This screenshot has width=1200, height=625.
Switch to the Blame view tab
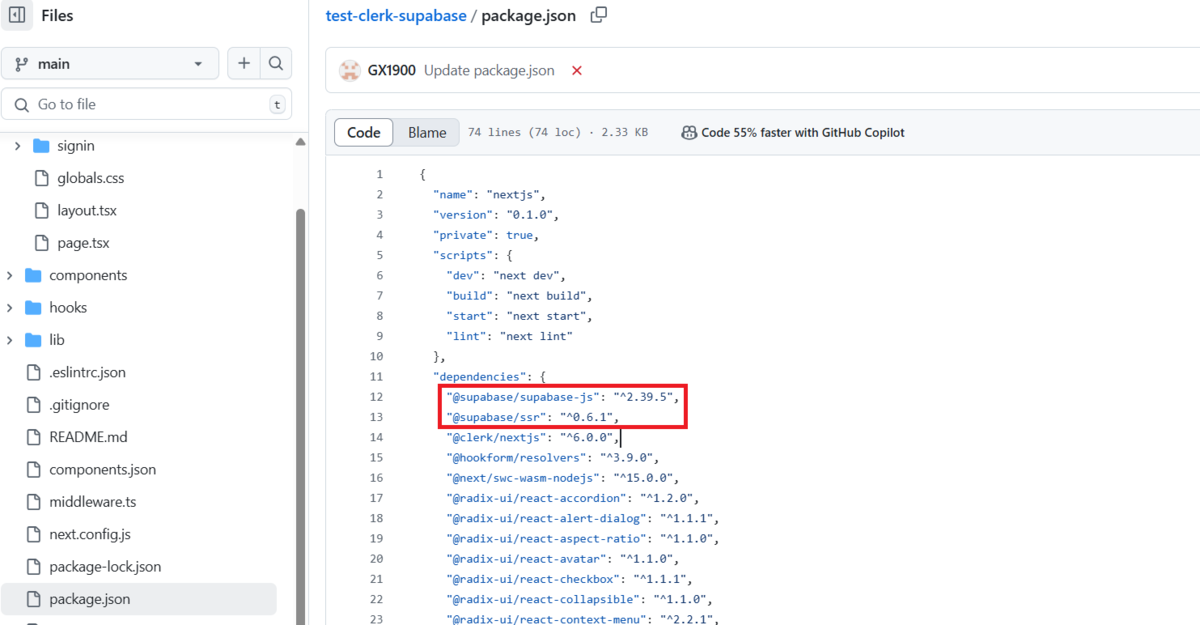427,132
